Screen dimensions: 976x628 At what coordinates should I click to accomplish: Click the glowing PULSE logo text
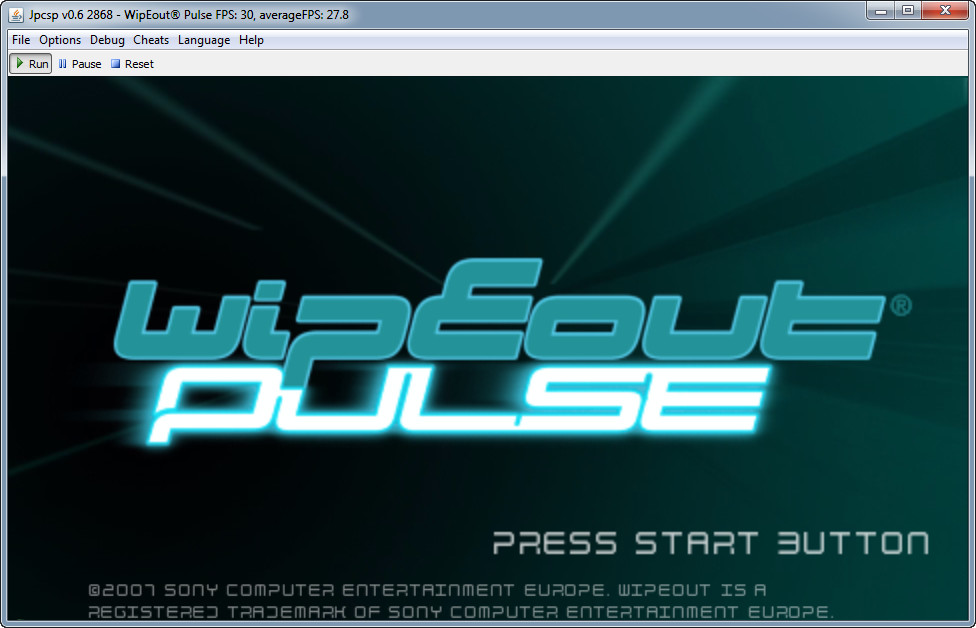(459, 403)
